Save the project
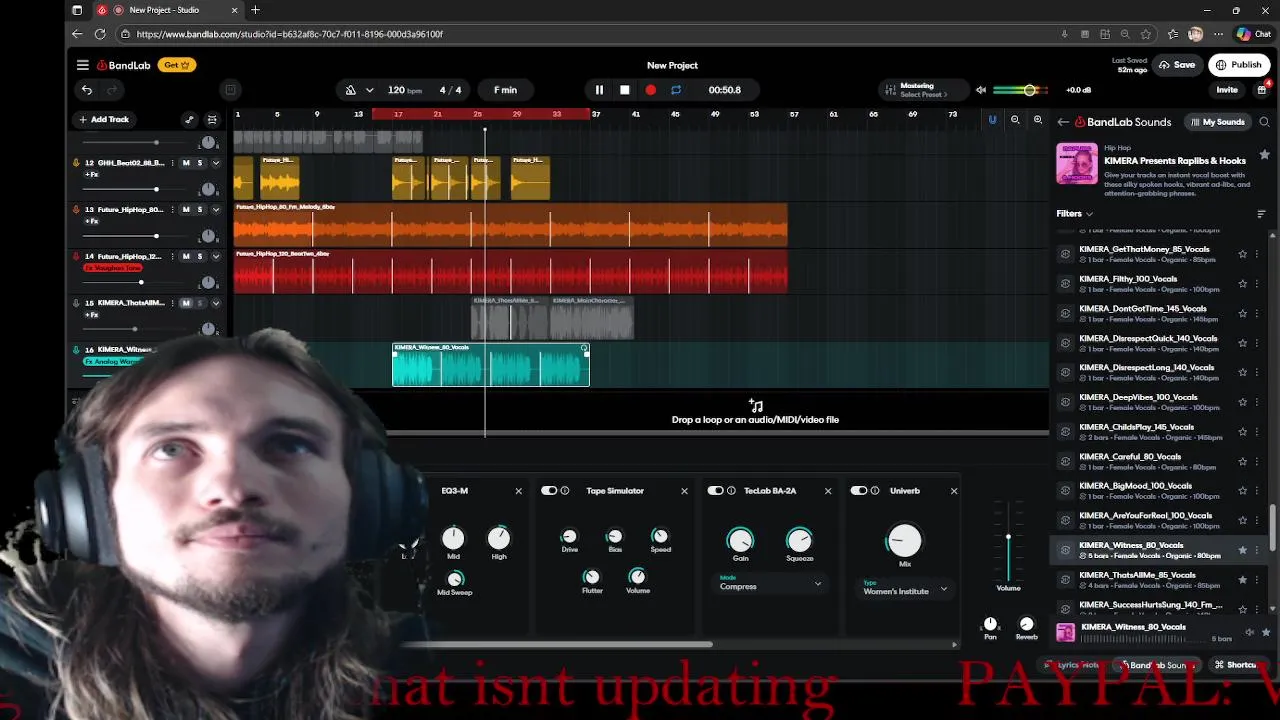 click(1177, 65)
